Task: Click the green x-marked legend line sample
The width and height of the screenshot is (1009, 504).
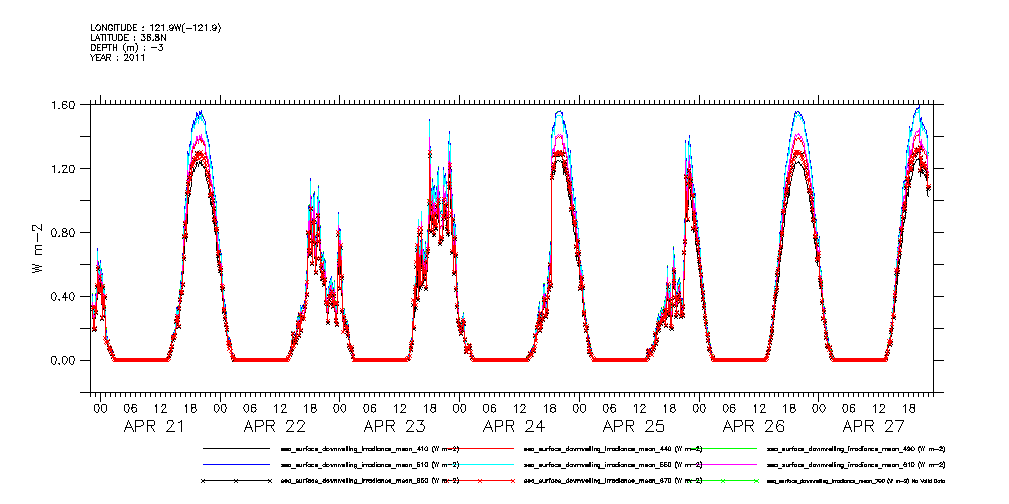Action: point(722,481)
